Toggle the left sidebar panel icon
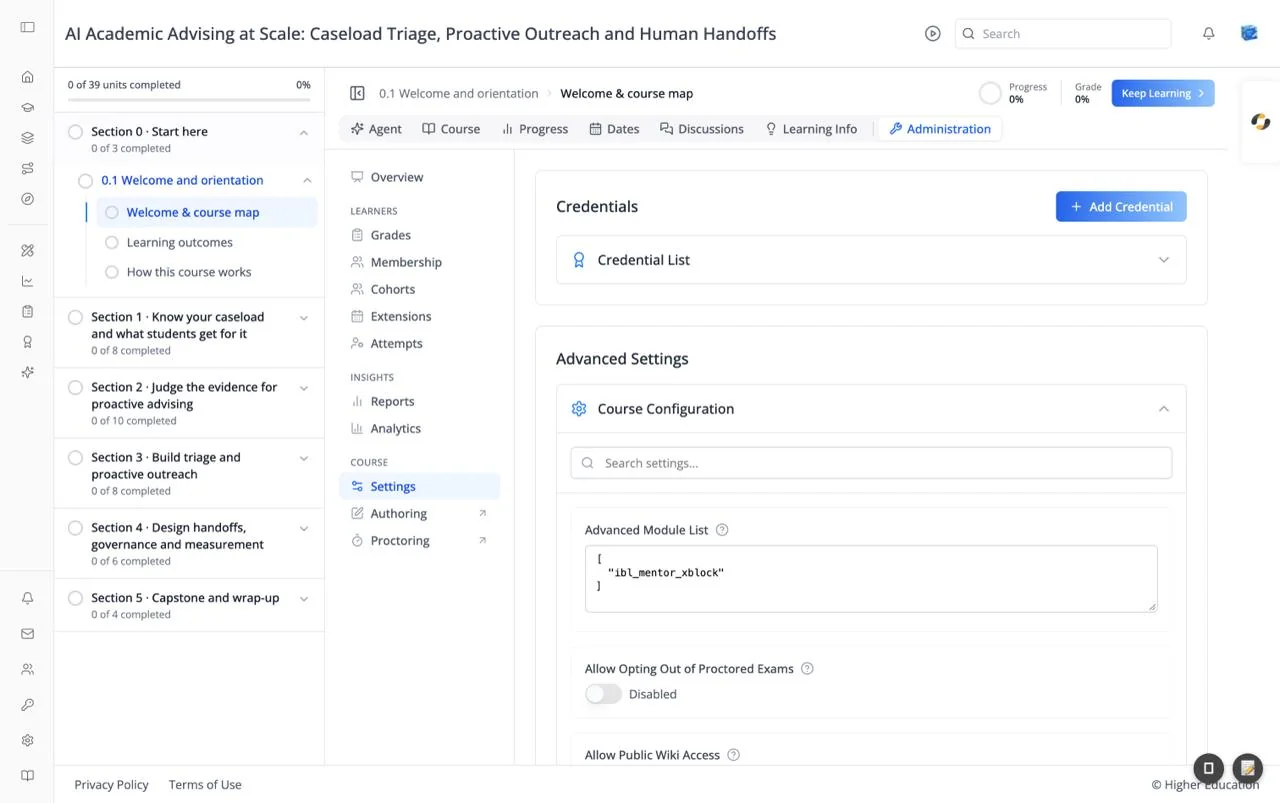Viewport: 1280px width, 803px height. click(27, 27)
